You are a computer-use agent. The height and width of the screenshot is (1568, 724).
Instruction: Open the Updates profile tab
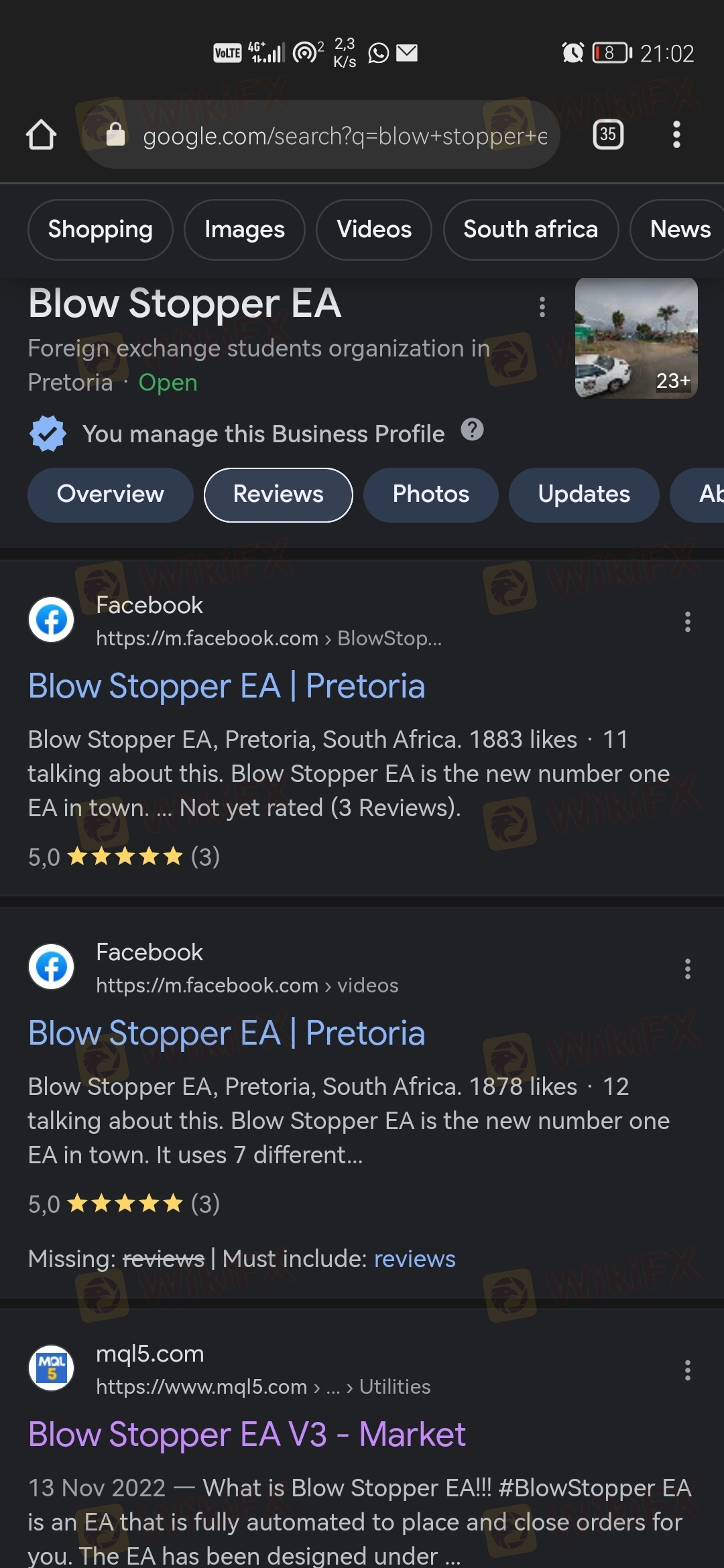pyautogui.click(x=584, y=495)
